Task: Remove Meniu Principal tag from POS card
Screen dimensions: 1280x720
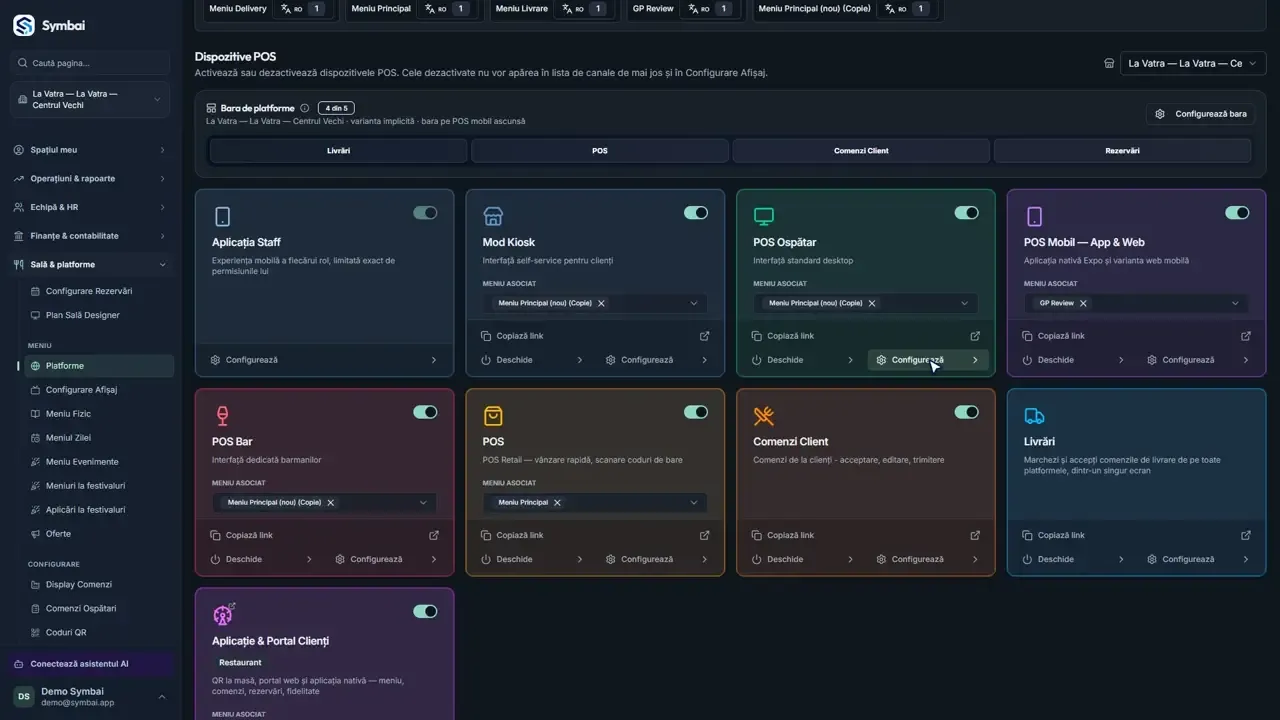Action: tap(557, 502)
